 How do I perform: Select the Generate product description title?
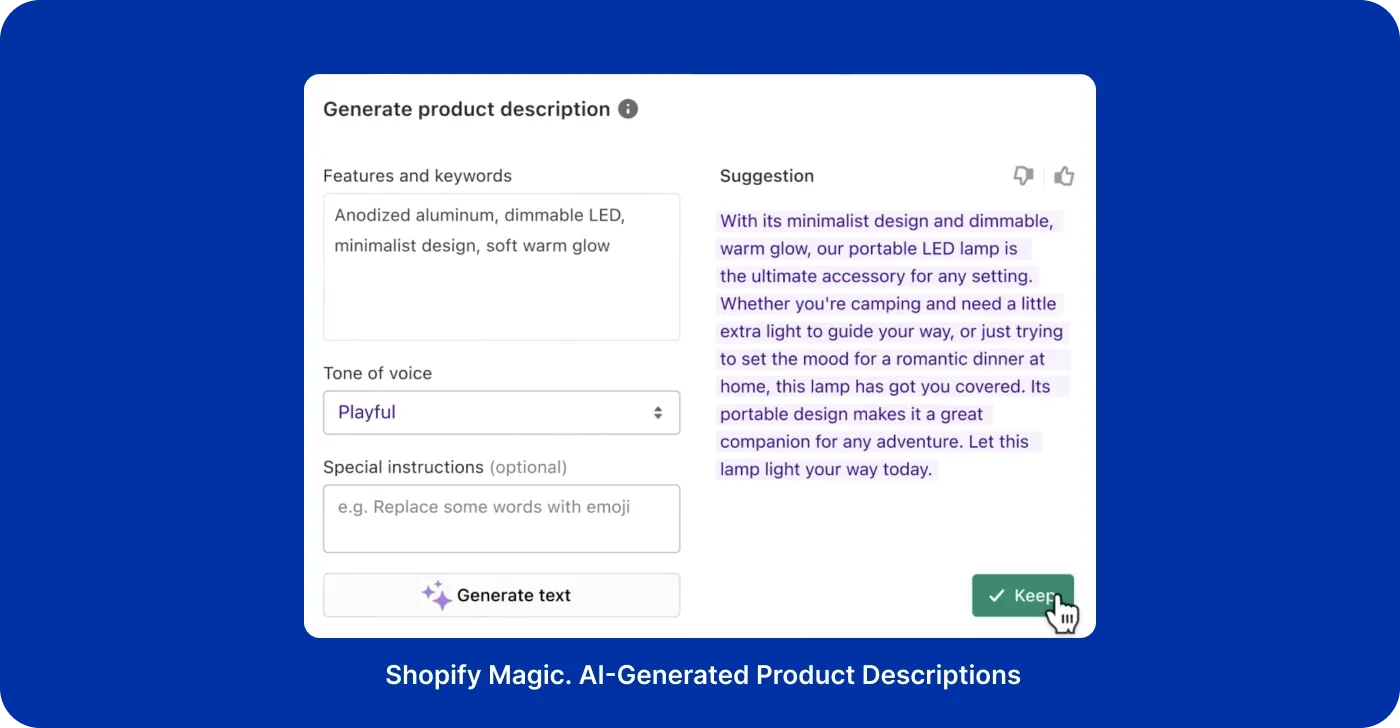pos(466,109)
